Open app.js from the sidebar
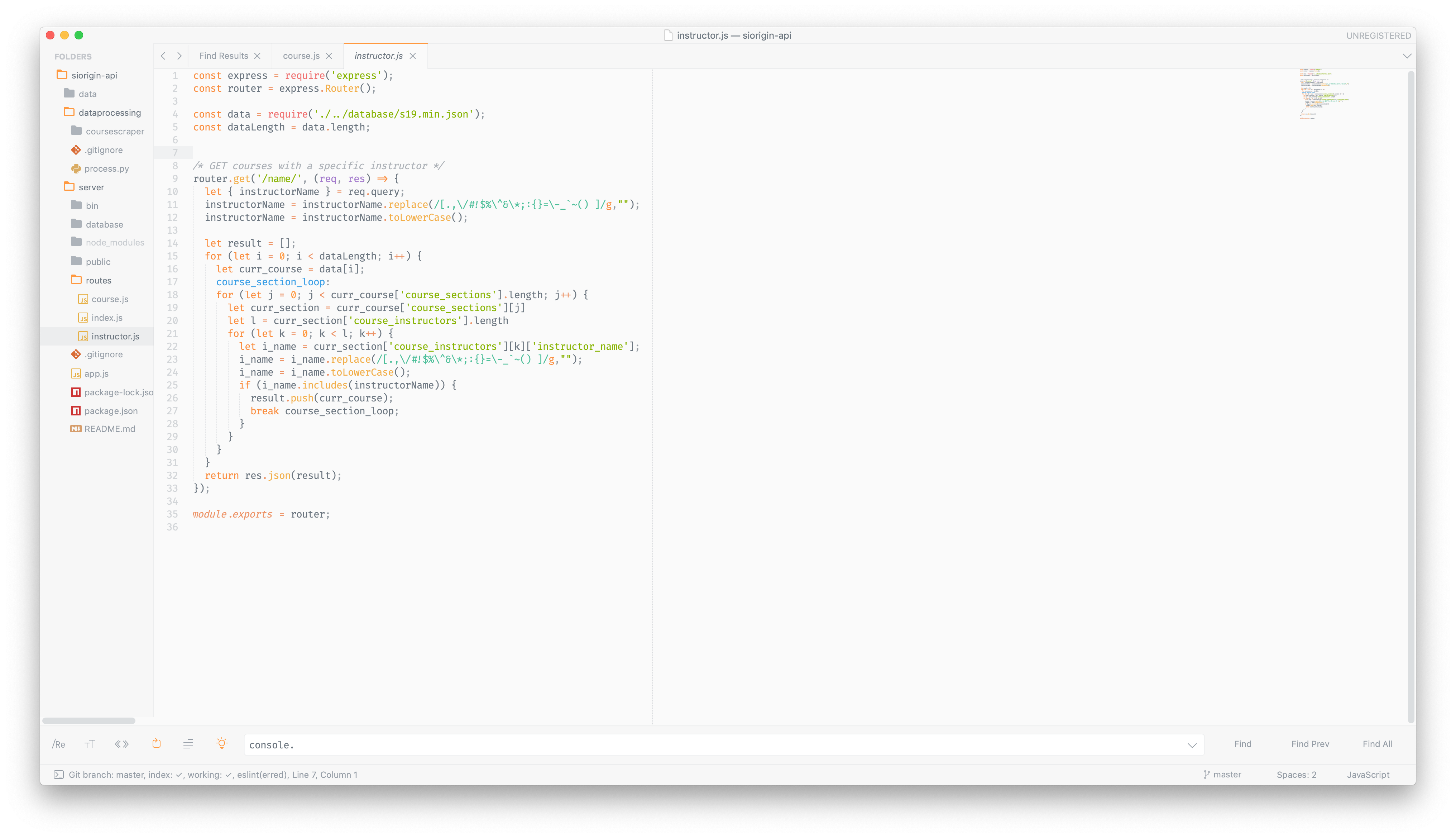Image resolution: width=1456 pixels, height=838 pixels. [x=96, y=373]
